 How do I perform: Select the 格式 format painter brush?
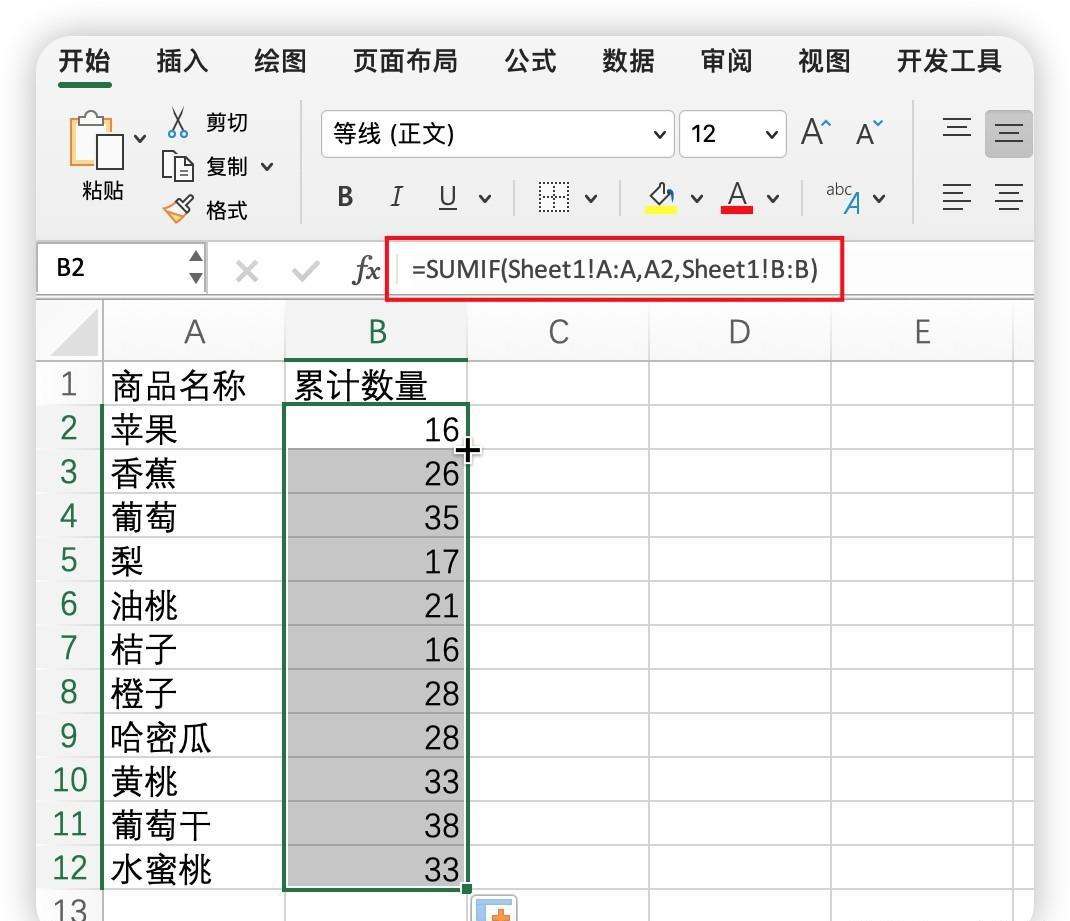click(178, 209)
